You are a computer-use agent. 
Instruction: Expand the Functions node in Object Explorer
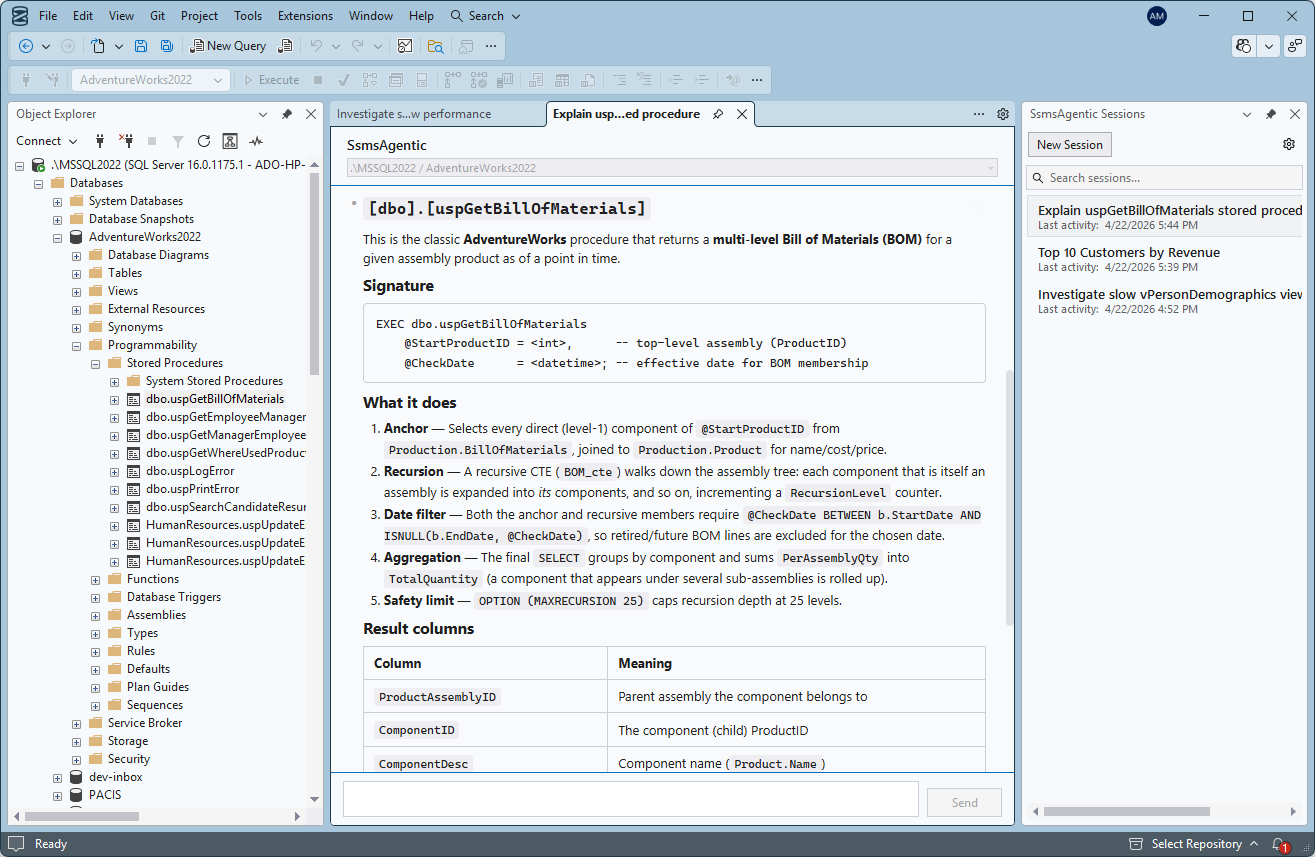click(95, 578)
